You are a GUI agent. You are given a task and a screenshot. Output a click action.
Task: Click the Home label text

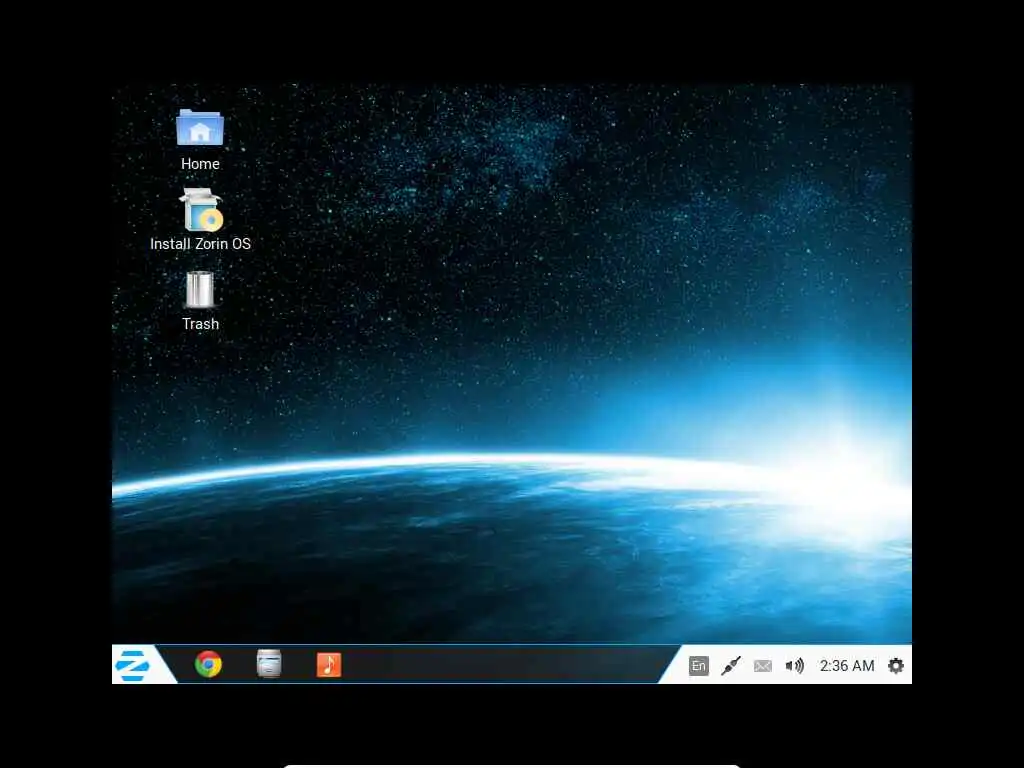pos(200,164)
